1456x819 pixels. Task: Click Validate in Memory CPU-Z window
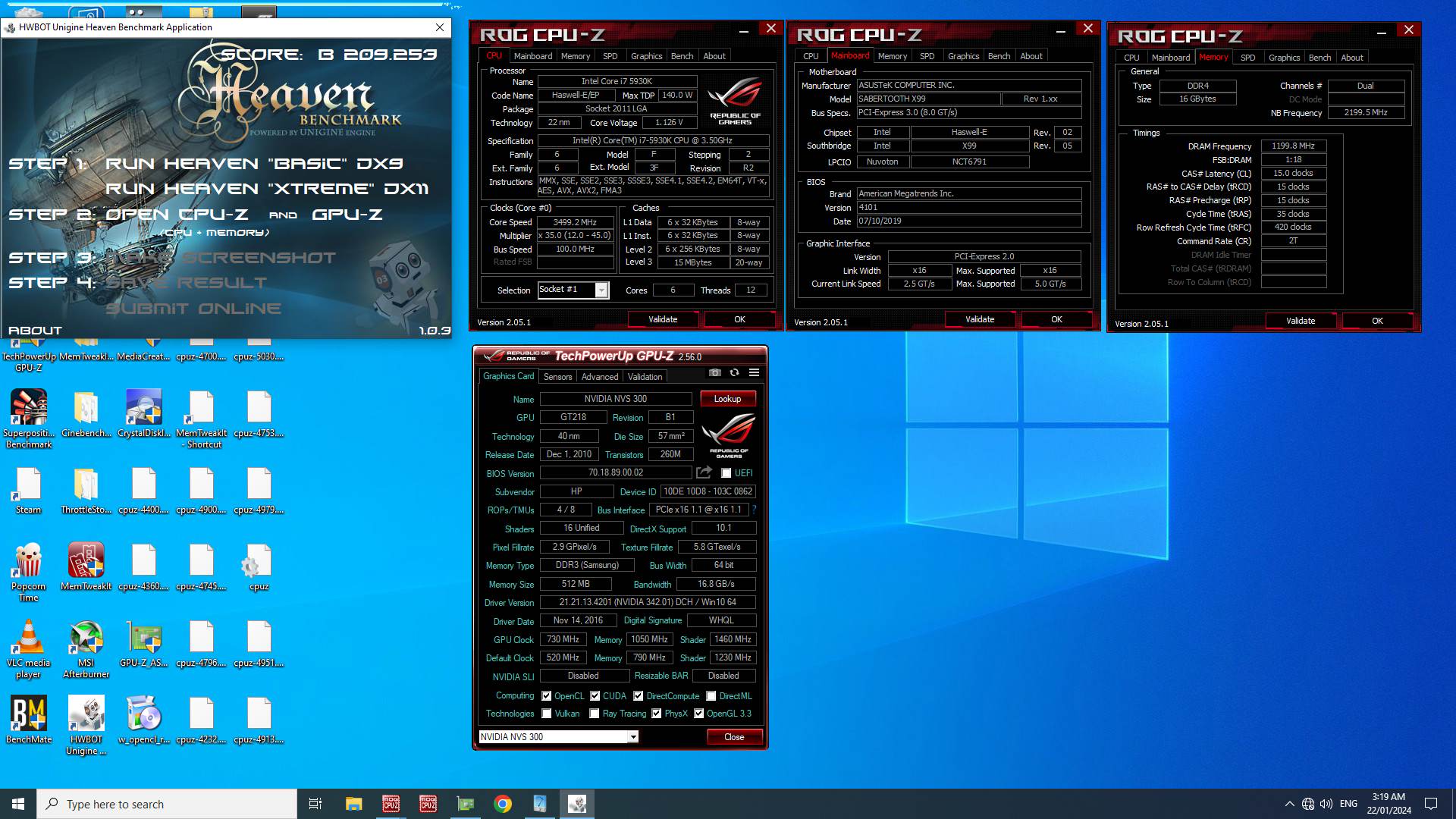pos(1301,322)
